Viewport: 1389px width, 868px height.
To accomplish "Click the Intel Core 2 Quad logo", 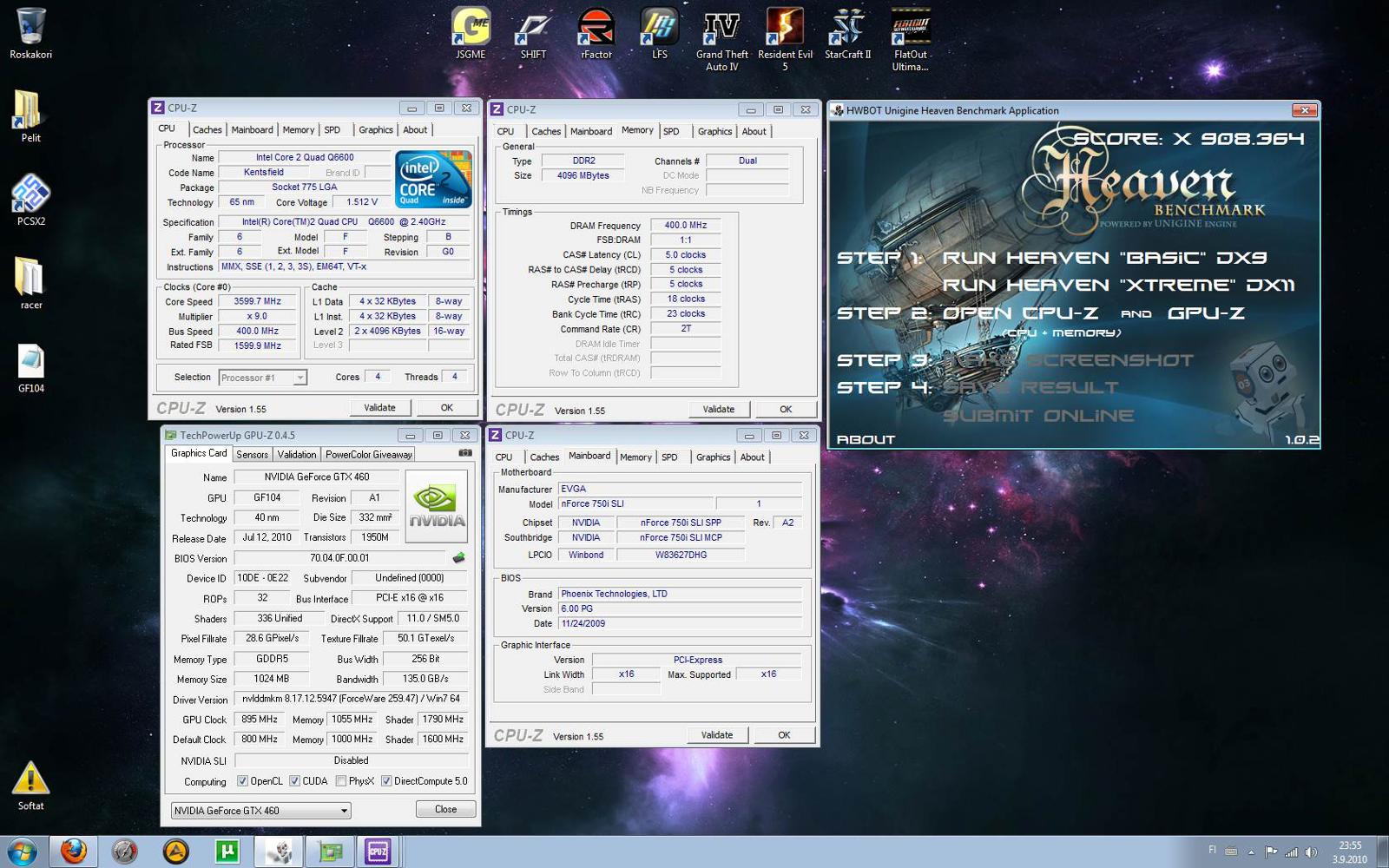I will pyautogui.click(x=433, y=179).
